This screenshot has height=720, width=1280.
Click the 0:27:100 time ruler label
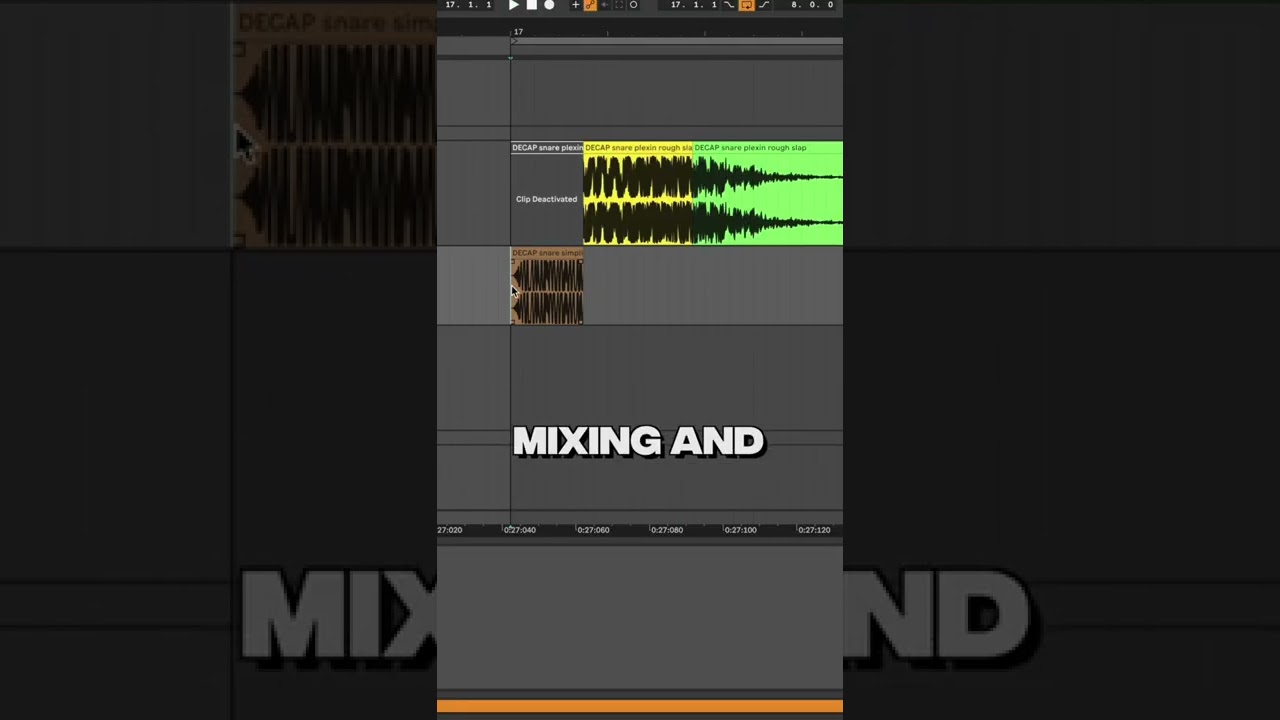tap(741, 530)
